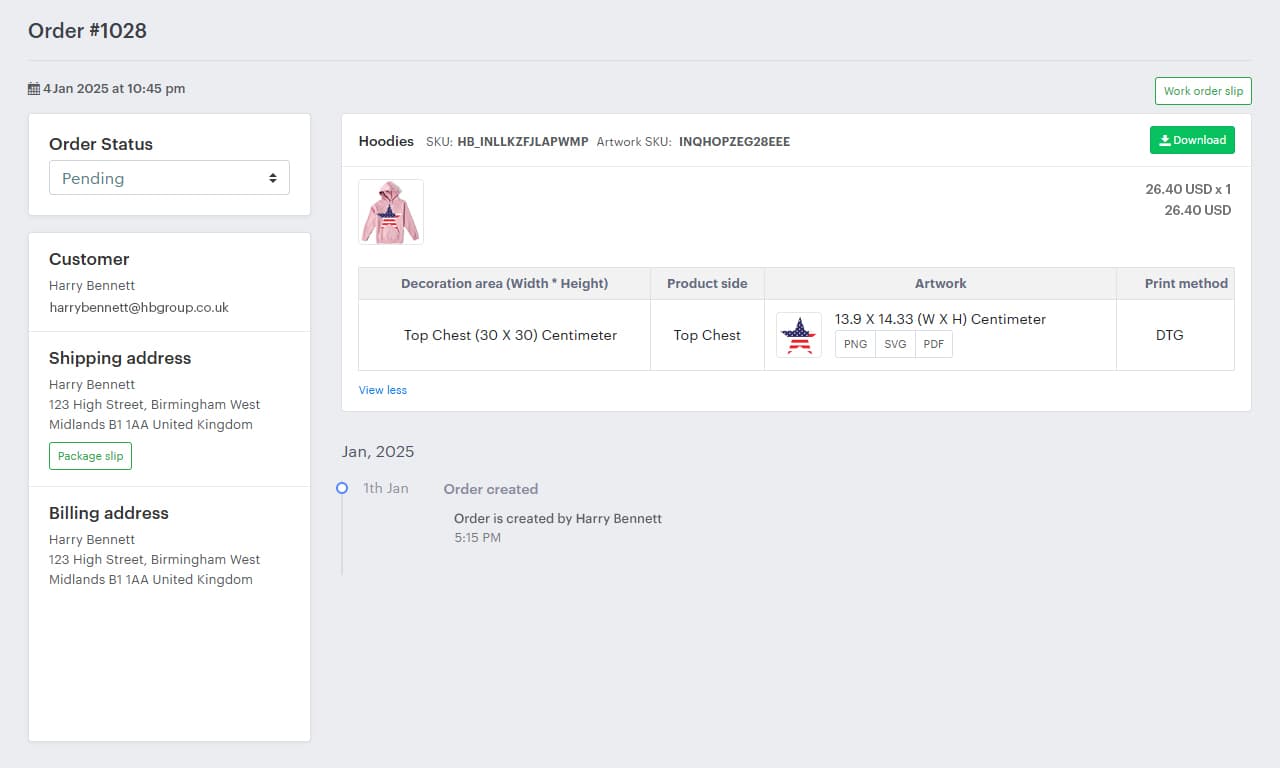
Task: Click the up-down arrows on the Pending selector
Action: click(273, 177)
